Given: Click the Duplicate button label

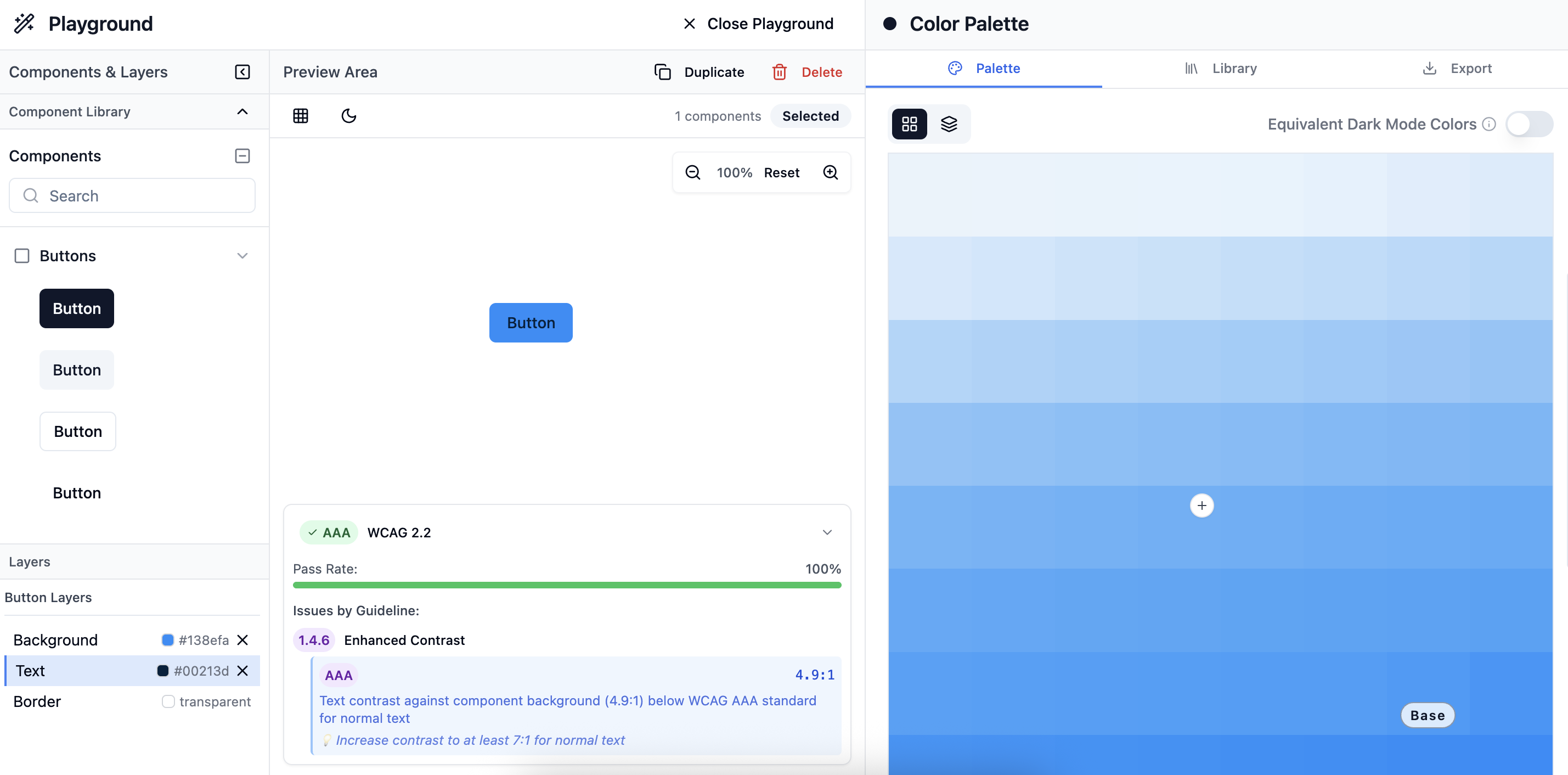Looking at the screenshot, I should [714, 72].
